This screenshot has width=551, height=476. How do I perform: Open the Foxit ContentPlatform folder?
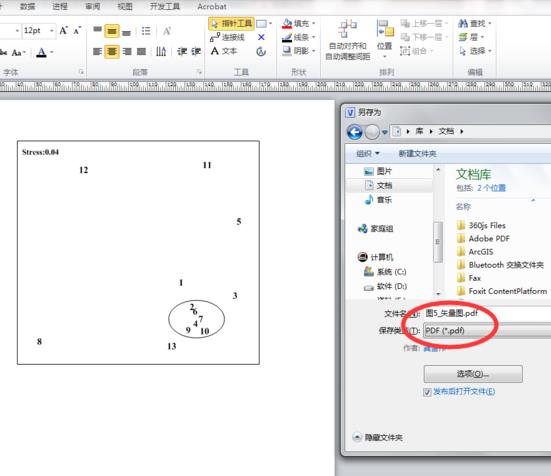pyautogui.click(x=502, y=291)
